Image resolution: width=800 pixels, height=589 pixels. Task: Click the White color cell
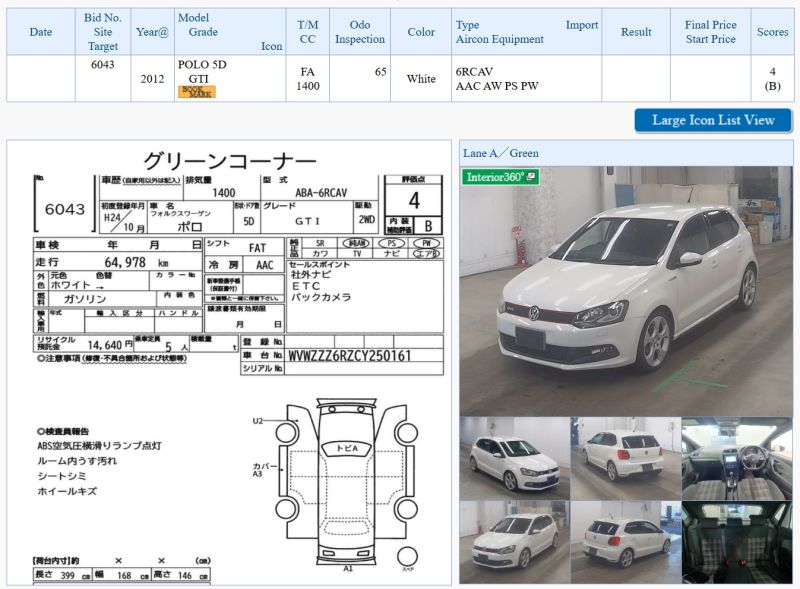pos(421,79)
